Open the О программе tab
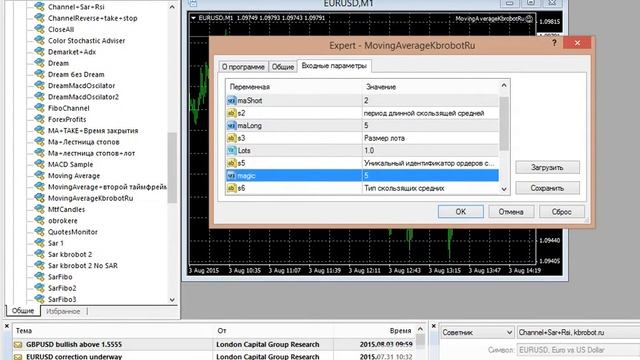This screenshot has height=360, width=640. [x=243, y=67]
